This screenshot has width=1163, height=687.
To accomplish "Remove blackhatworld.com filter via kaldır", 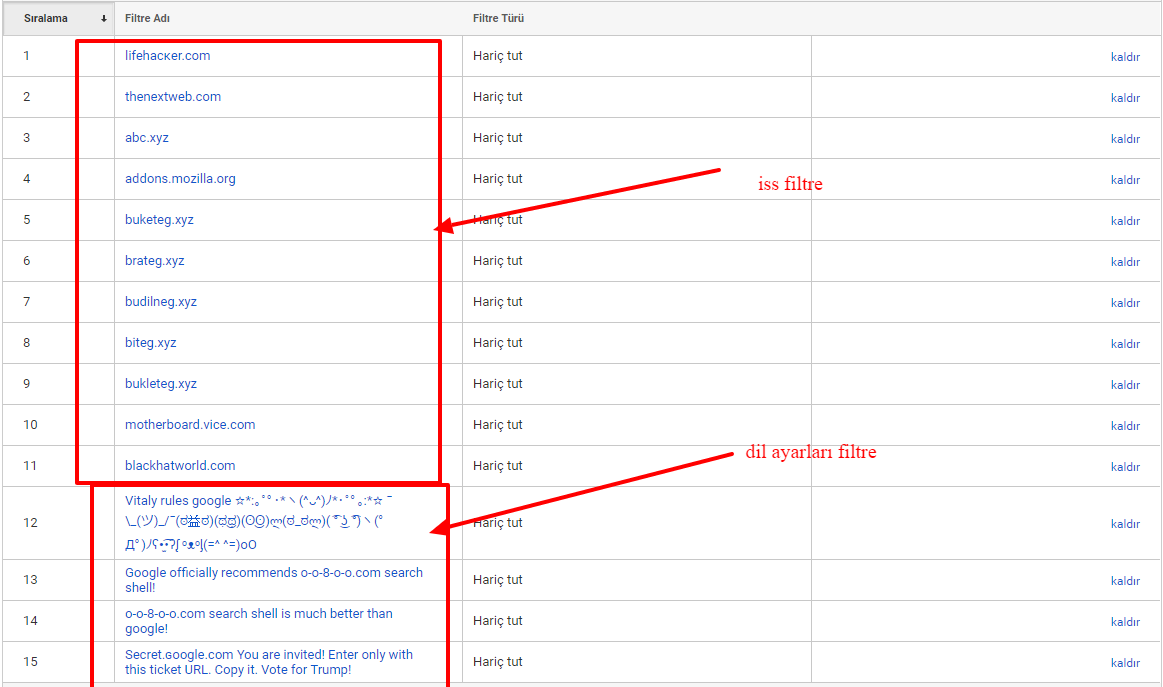I will coord(1125,467).
